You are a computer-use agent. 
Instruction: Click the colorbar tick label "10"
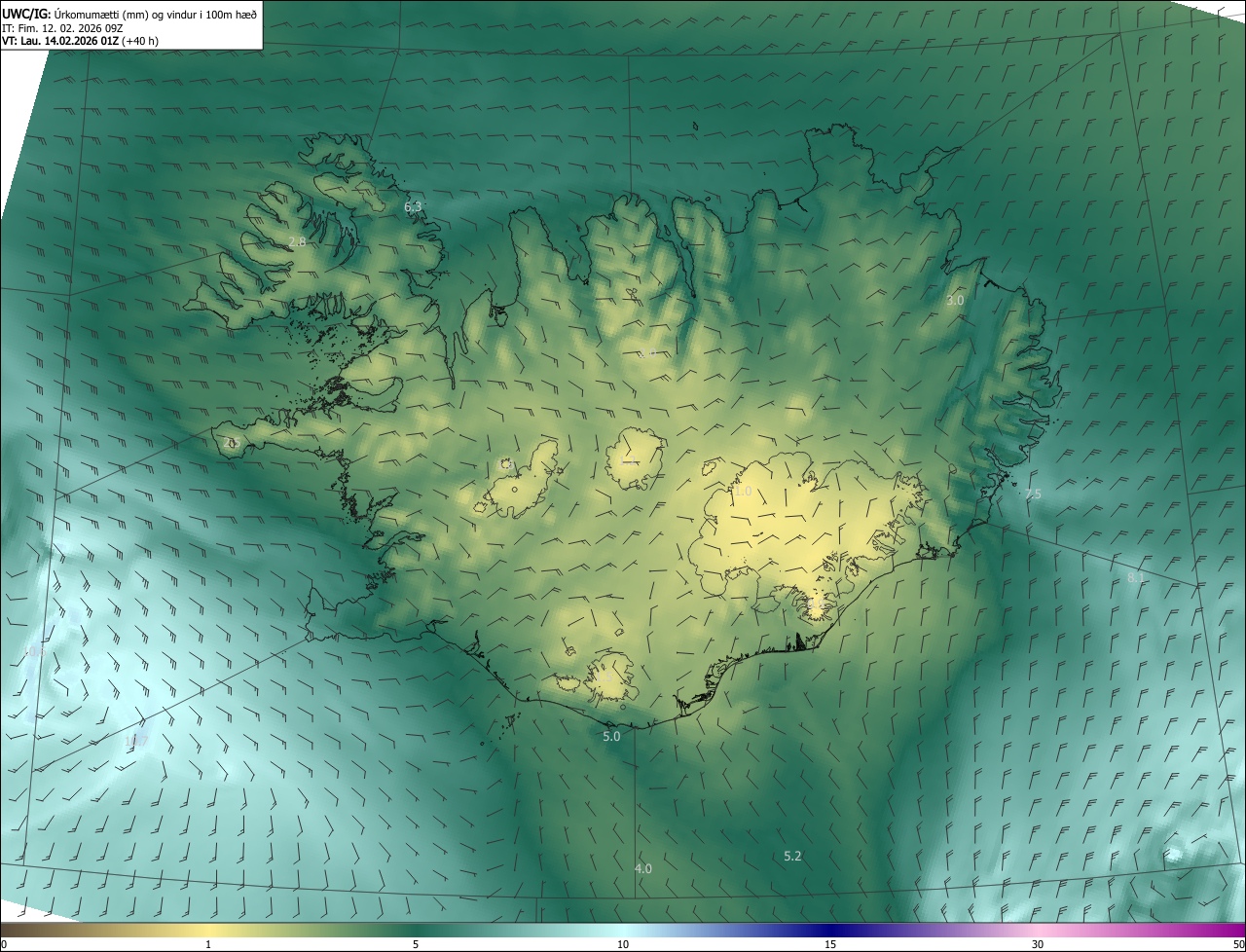pos(623,944)
